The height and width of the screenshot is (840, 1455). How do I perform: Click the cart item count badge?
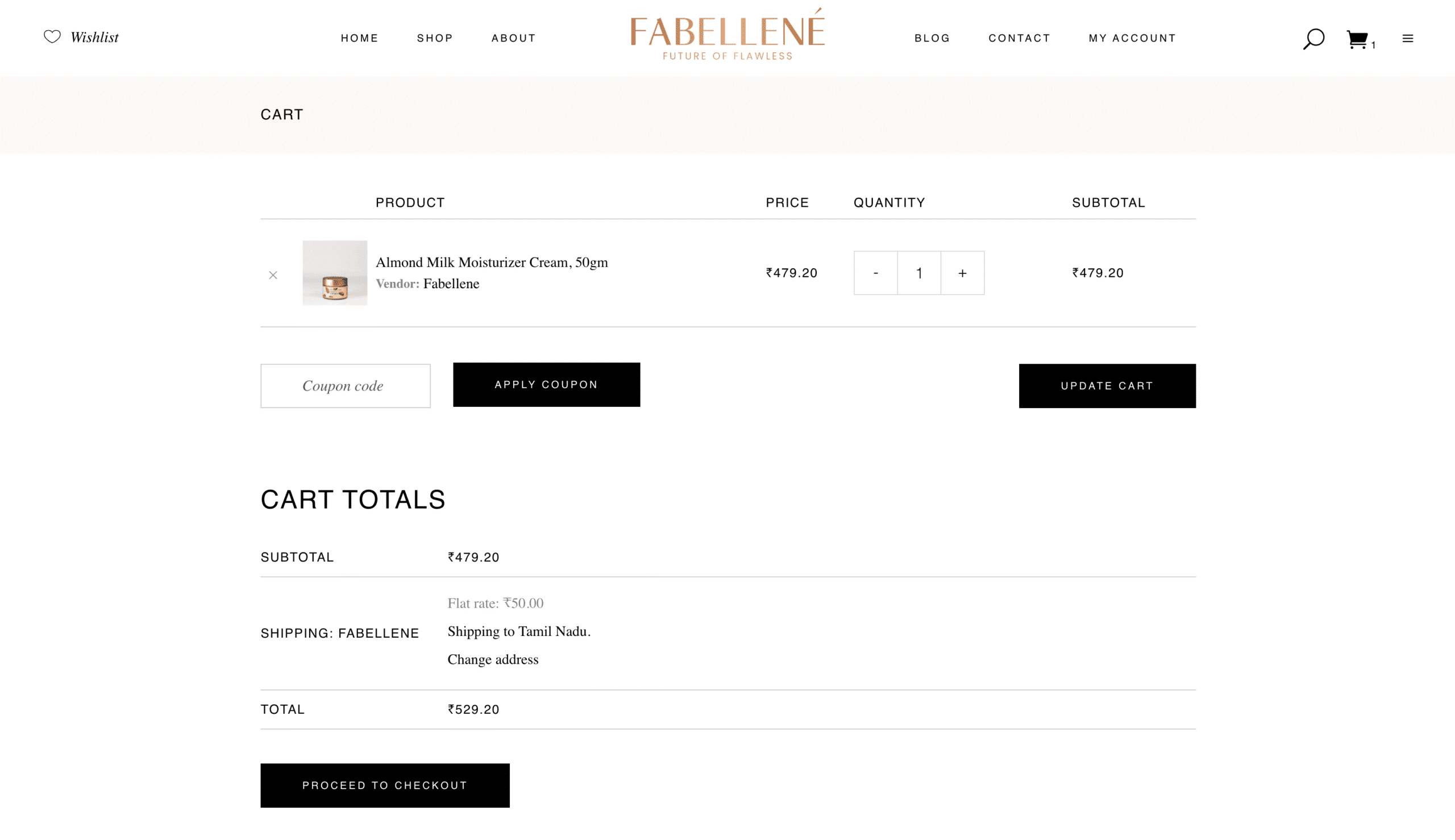1374,45
